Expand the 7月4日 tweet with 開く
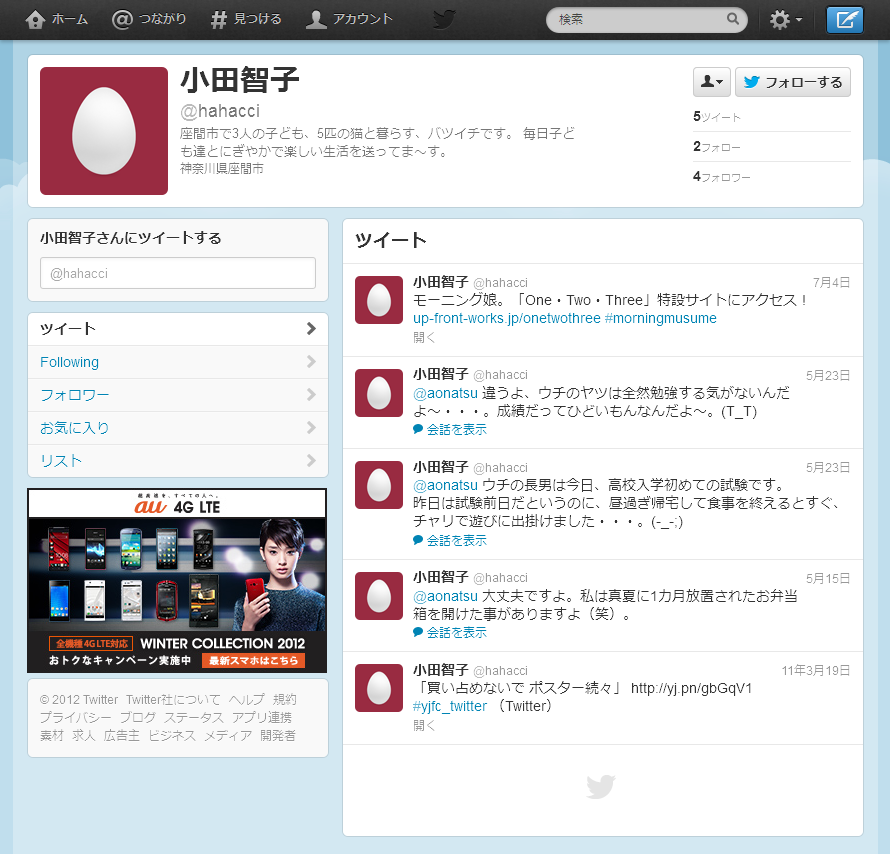The height and width of the screenshot is (854, 890). (424, 338)
